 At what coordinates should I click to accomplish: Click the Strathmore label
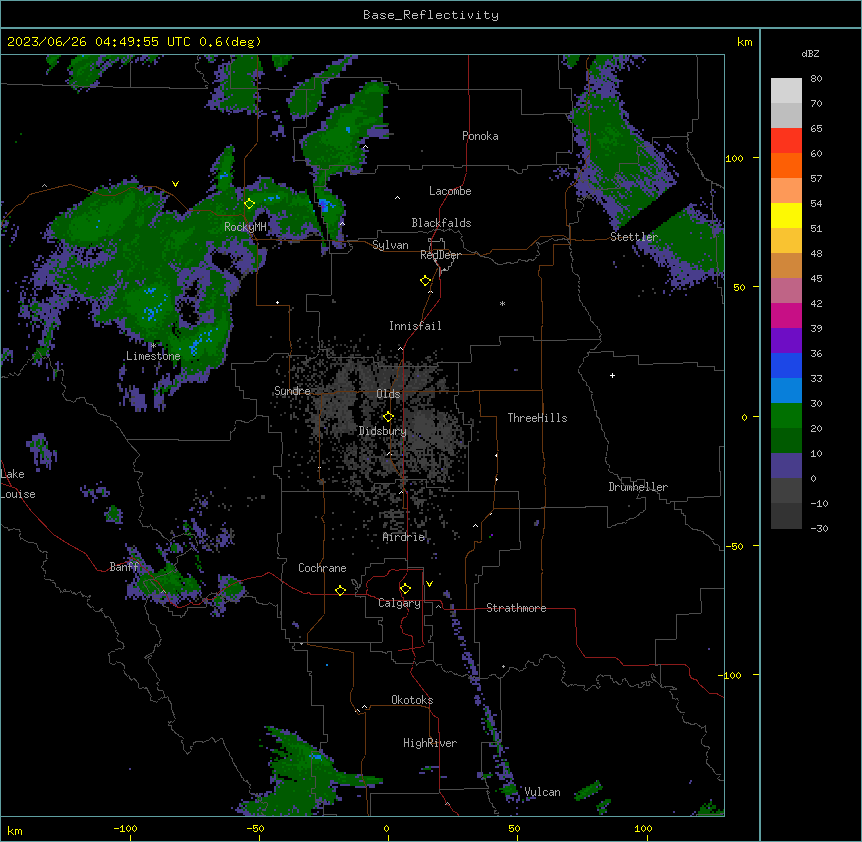516,608
